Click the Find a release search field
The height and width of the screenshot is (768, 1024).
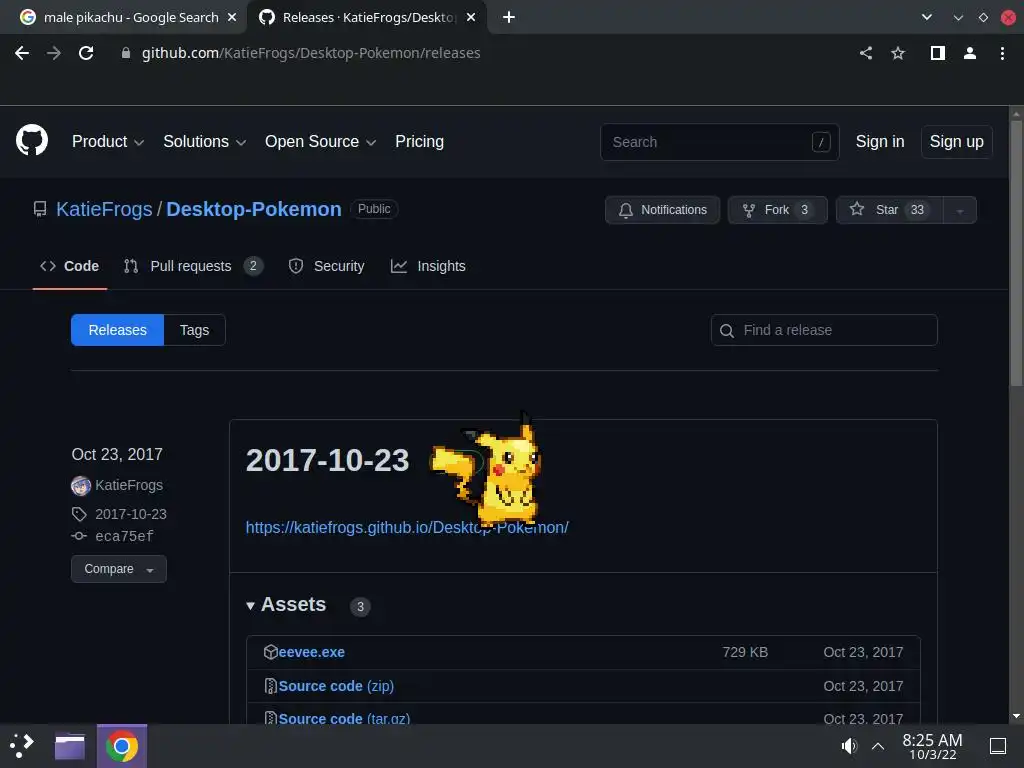(x=824, y=330)
